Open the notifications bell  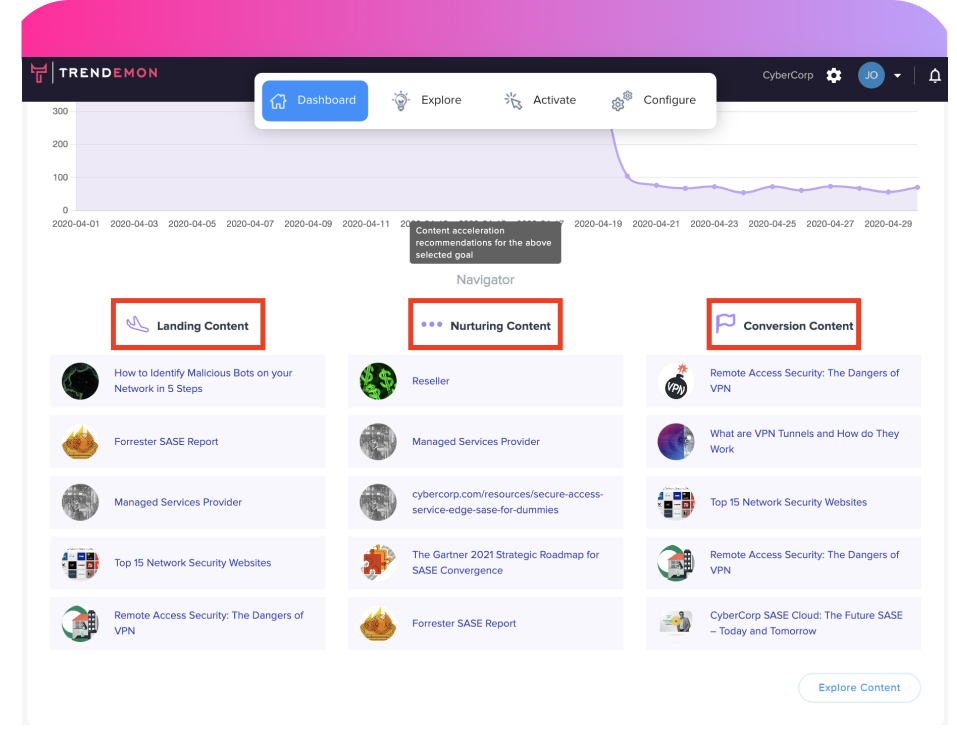934,76
